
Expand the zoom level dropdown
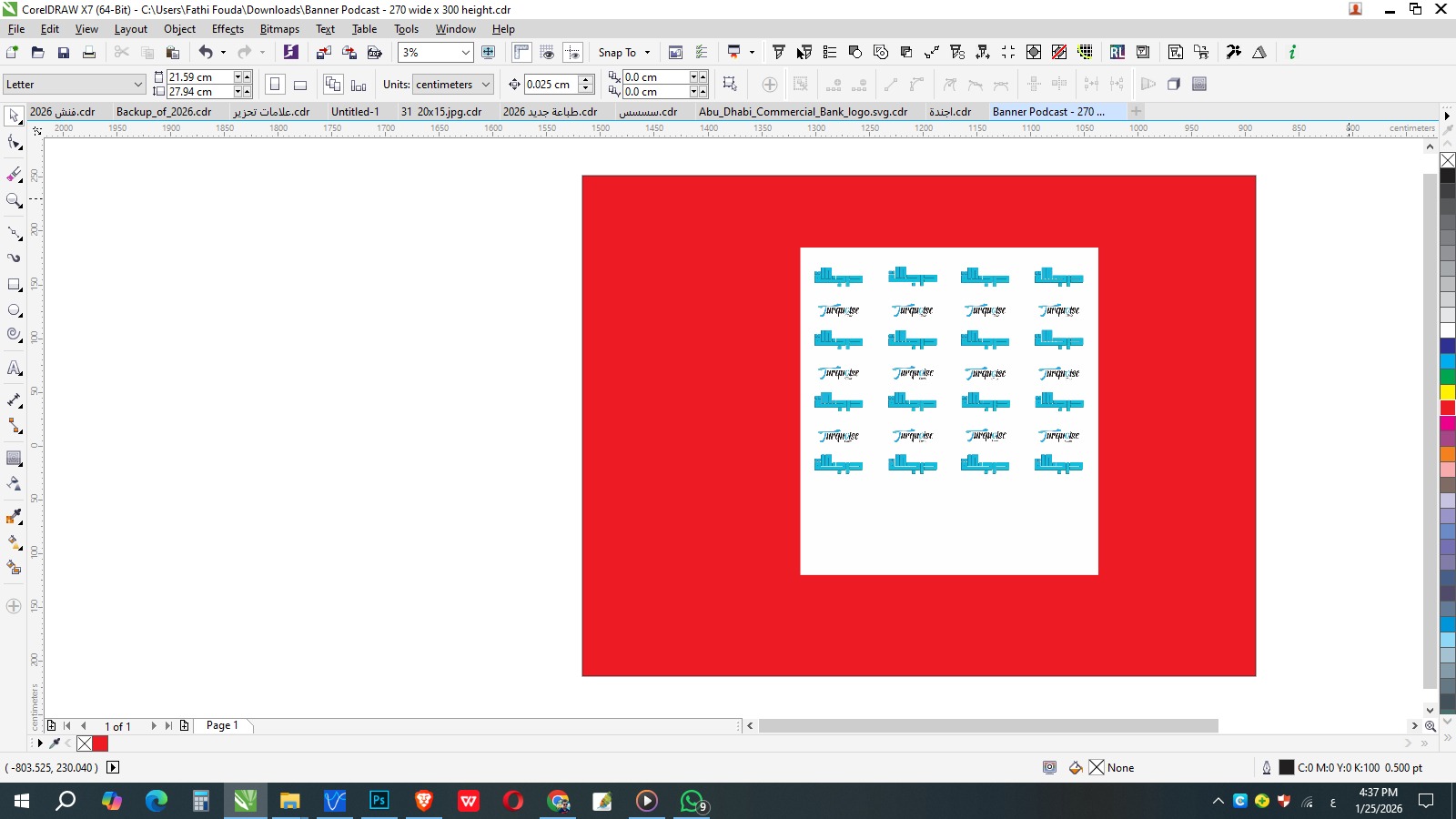point(465,53)
